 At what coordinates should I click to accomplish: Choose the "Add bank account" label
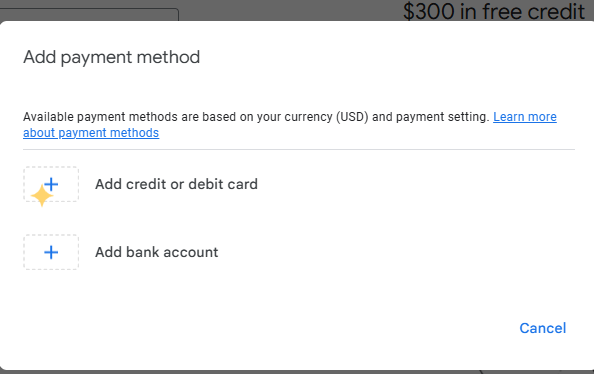(x=156, y=252)
